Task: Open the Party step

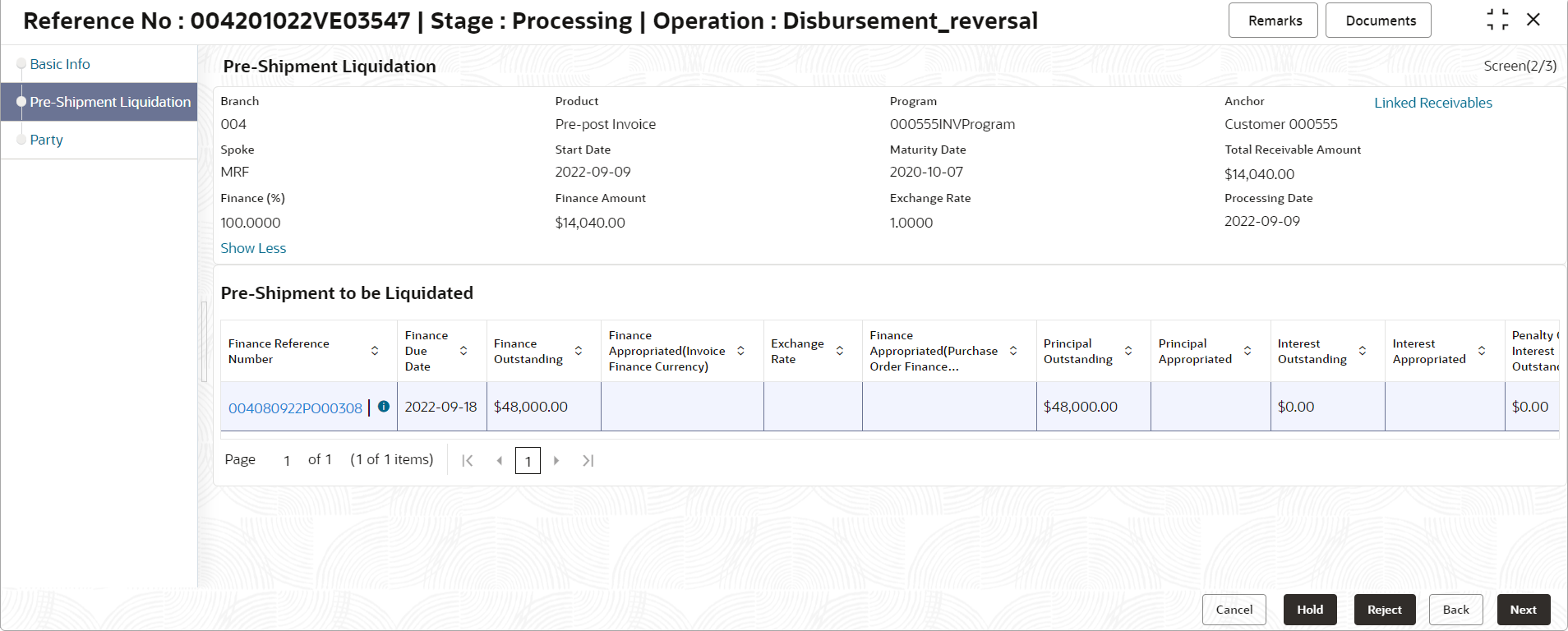Action: pos(46,140)
